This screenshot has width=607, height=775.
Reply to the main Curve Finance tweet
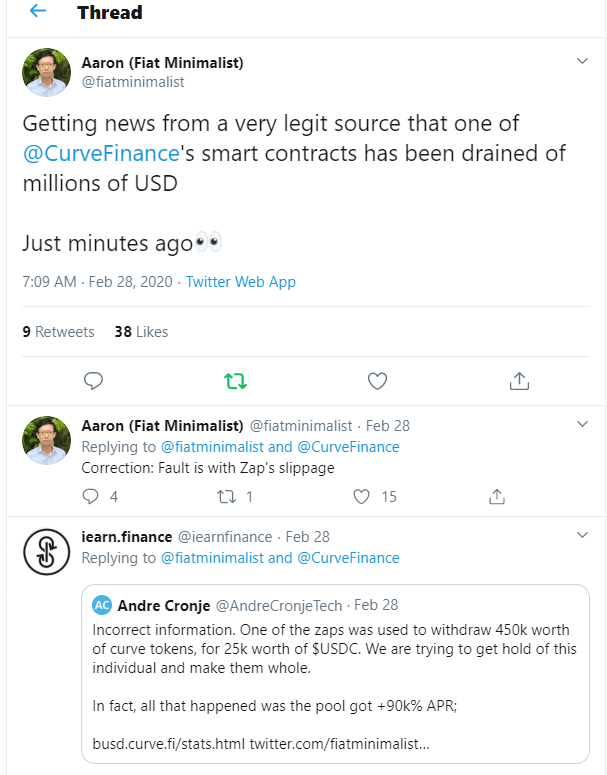pyautogui.click(x=94, y=381)
